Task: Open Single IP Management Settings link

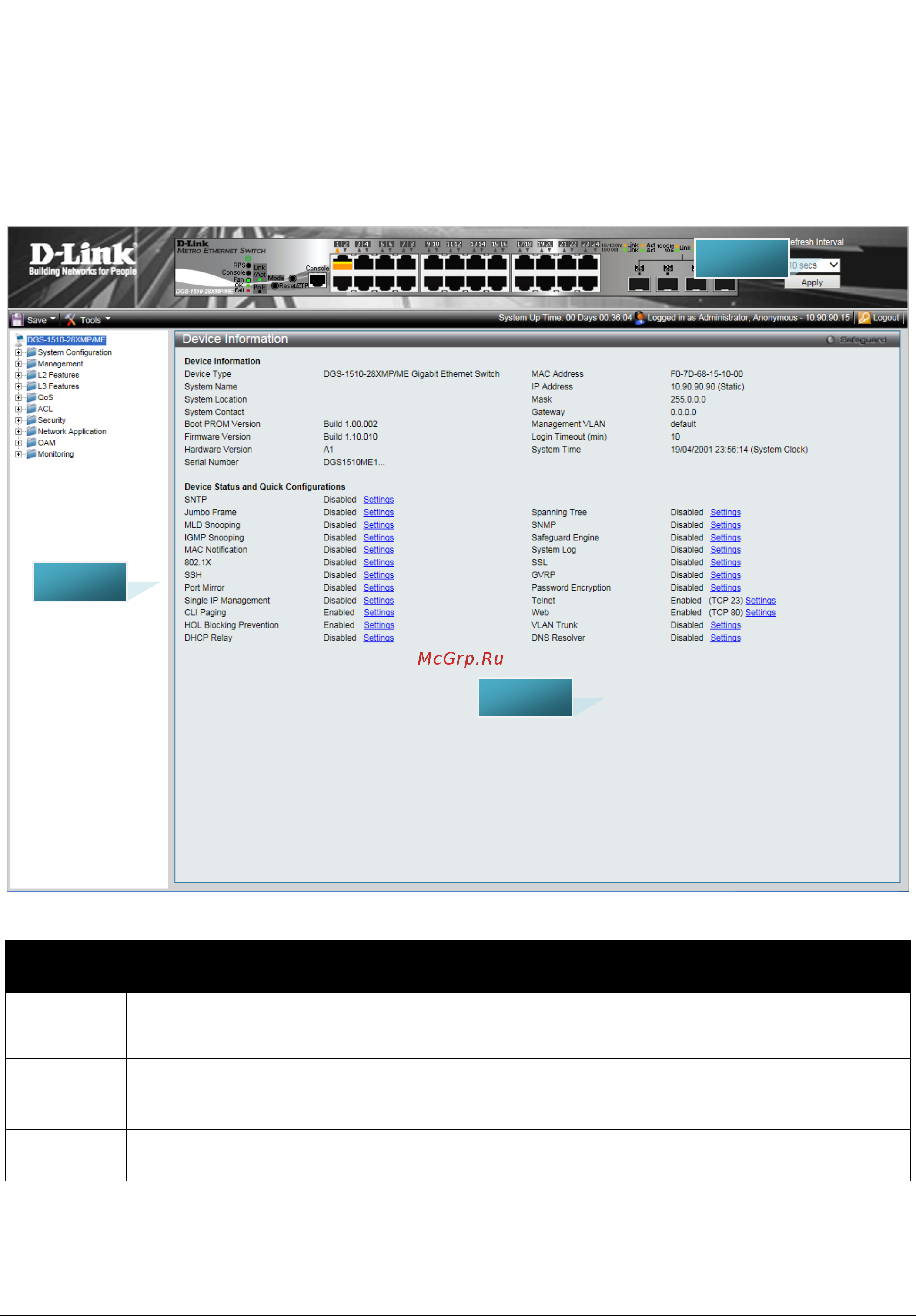Action: 378,600
